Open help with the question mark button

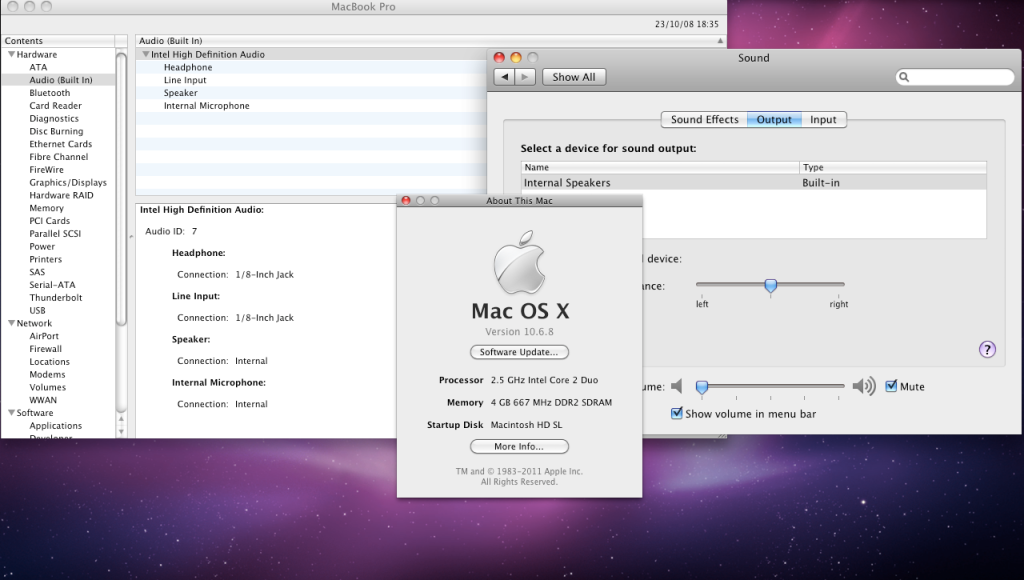(x=987, y=349)
